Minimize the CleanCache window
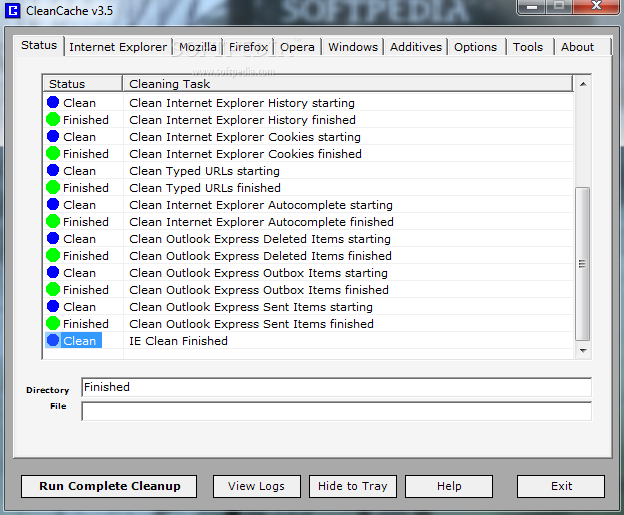The image size is (624, 515). point(532,6)
